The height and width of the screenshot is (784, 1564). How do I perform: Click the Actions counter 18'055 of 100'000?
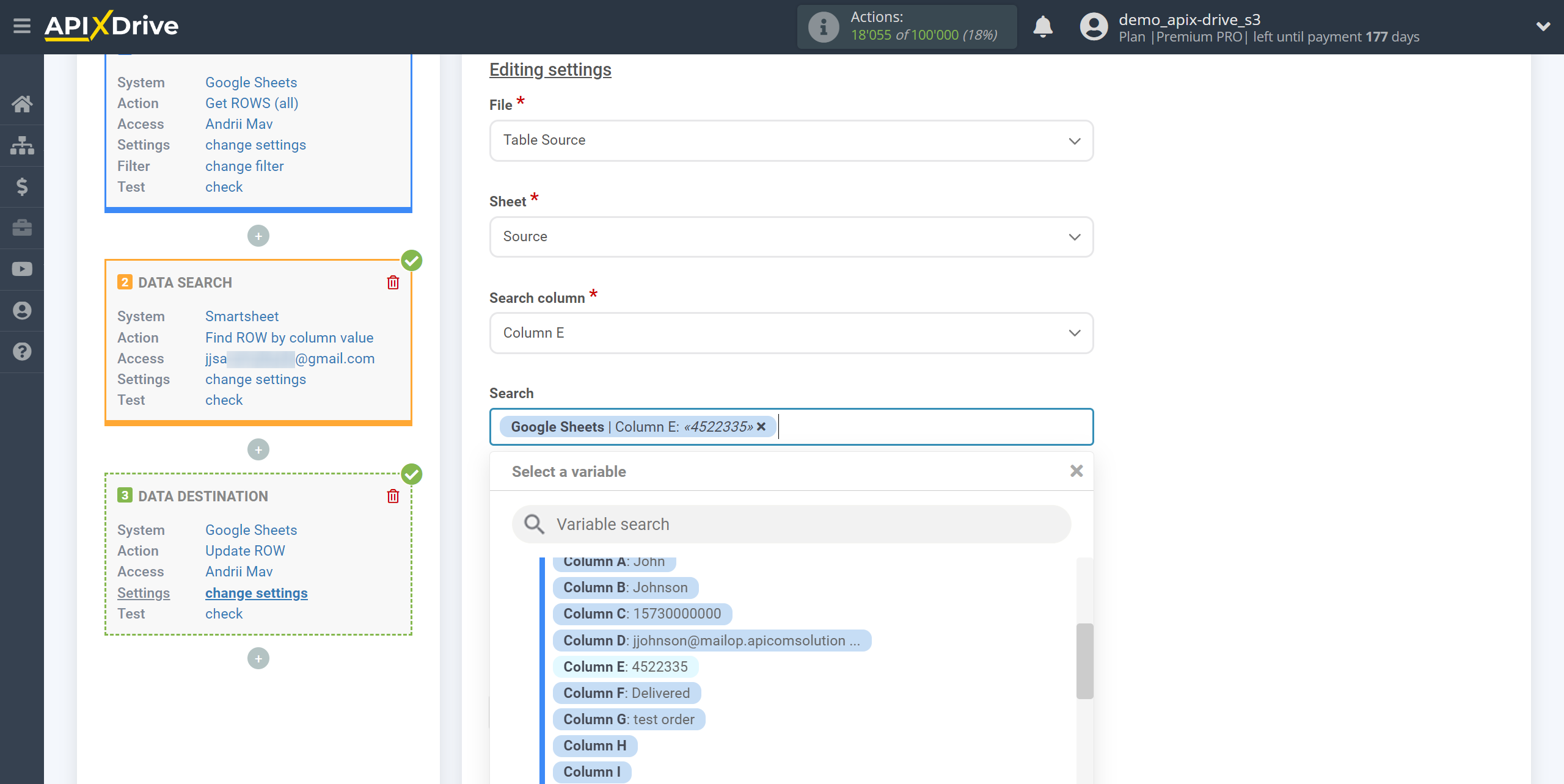(924, 35)
